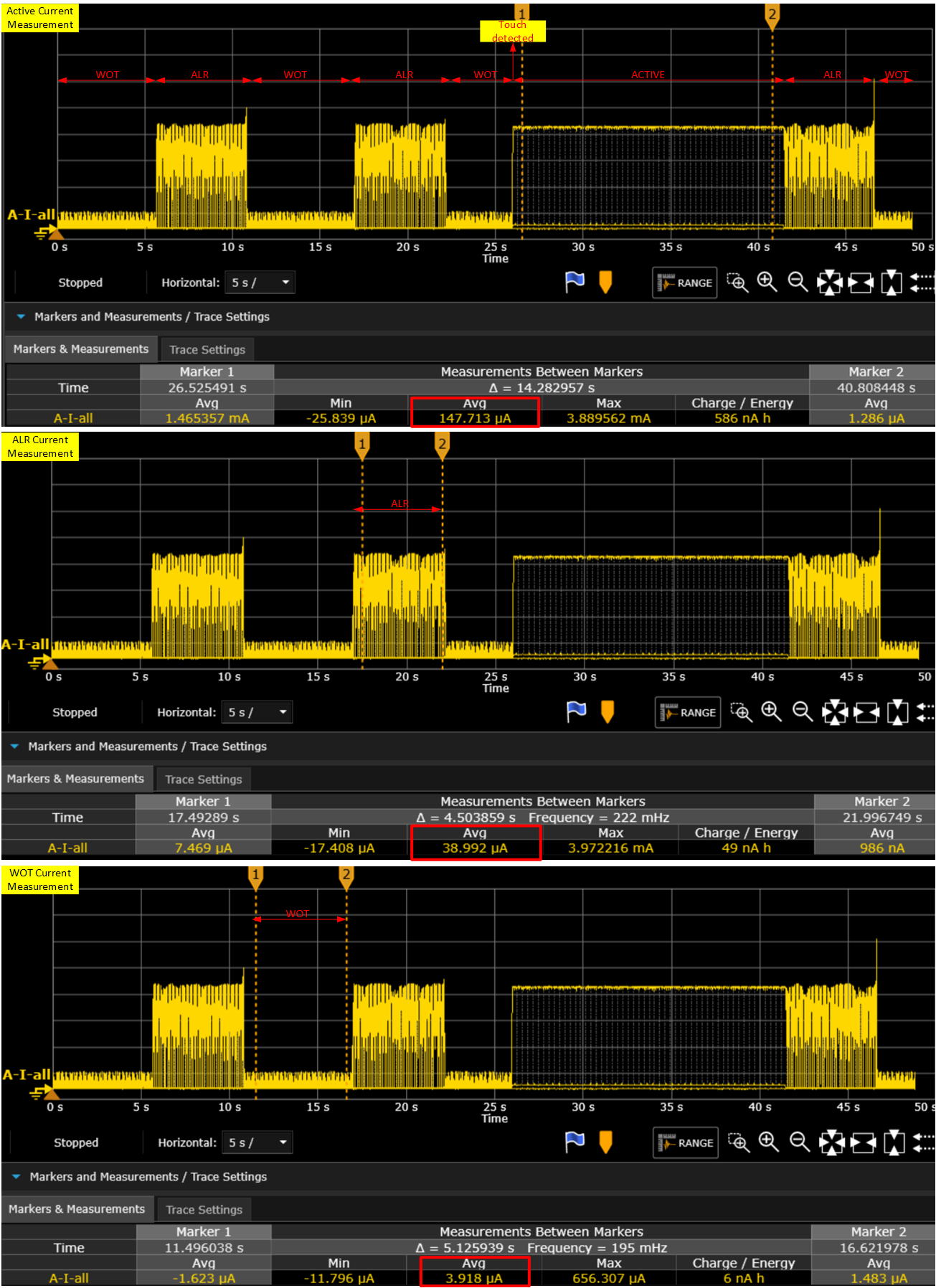Fit vertical axis in Active Current panel
The height and width of the screenshot is (1288, 936).
point(892,283)
